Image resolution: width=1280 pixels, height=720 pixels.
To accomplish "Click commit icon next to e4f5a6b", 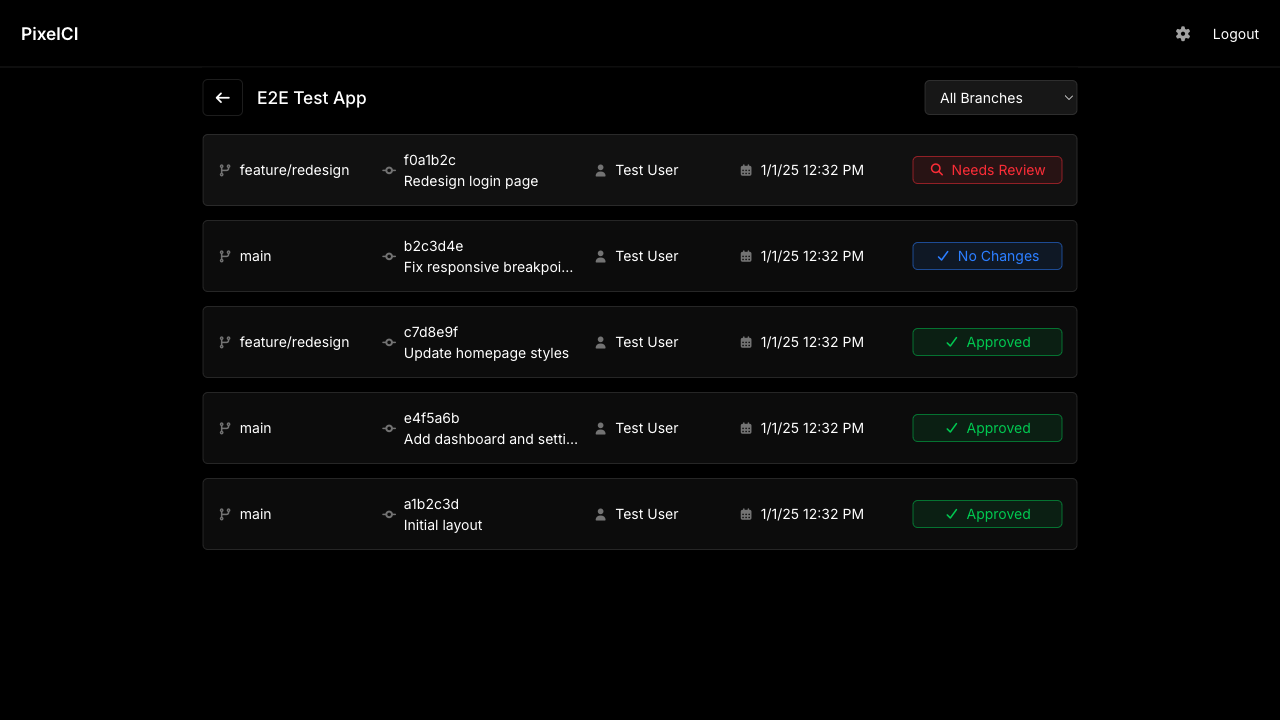I will (x=389, y=429).
